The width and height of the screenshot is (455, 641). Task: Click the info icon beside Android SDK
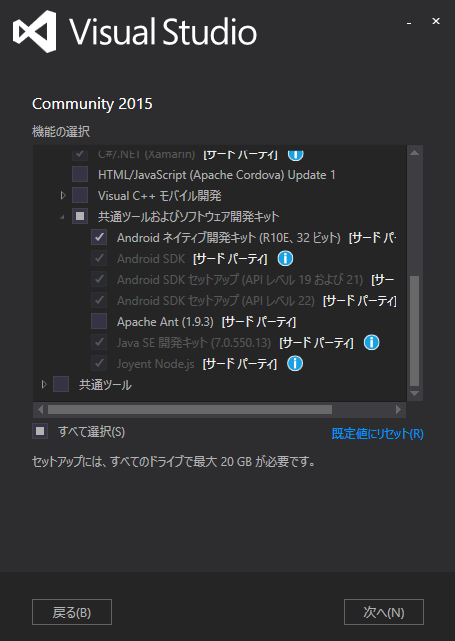pyautogui.click(x=285, y=258)
